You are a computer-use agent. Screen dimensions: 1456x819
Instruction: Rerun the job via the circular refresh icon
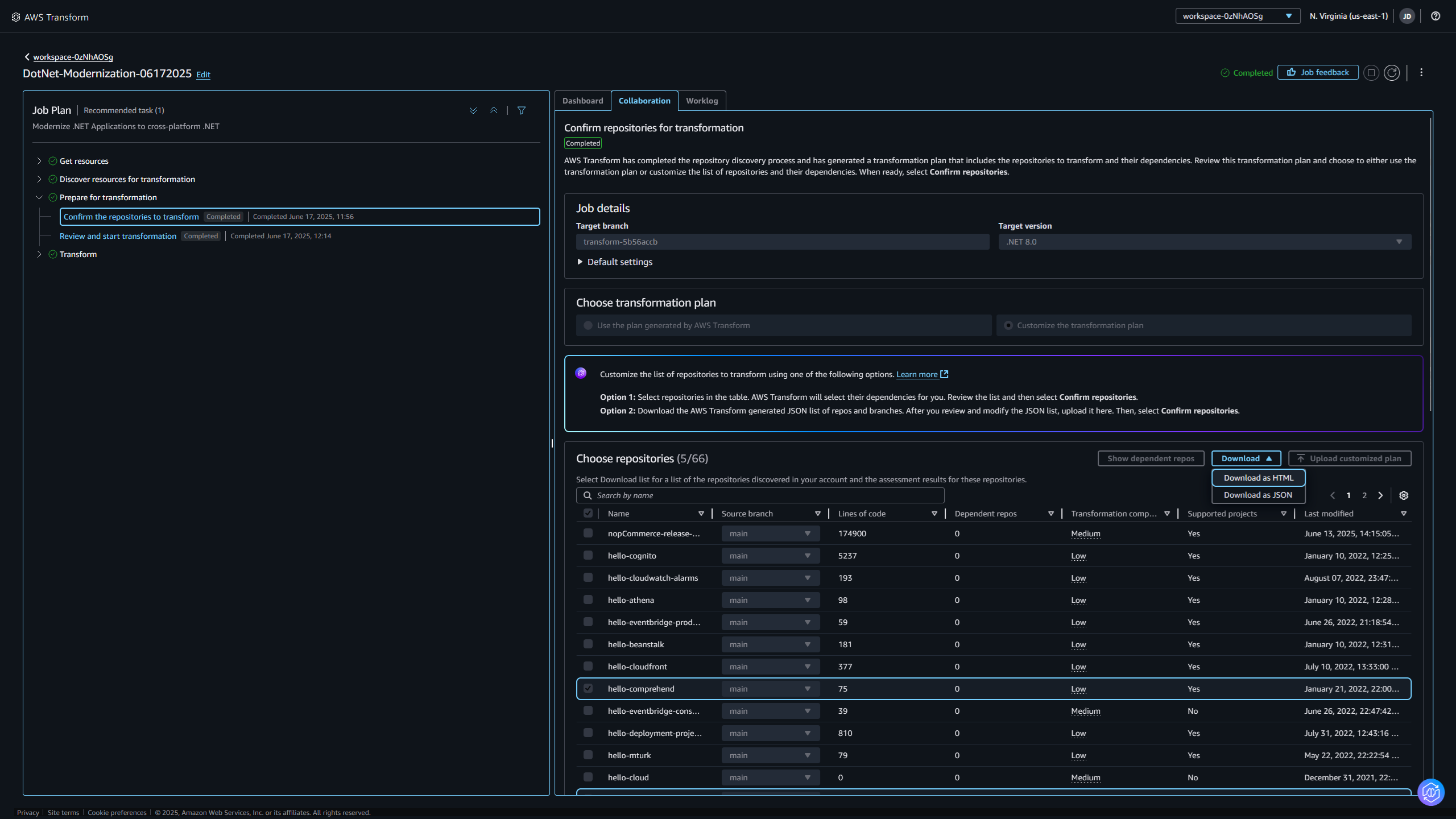point(1392,72)
